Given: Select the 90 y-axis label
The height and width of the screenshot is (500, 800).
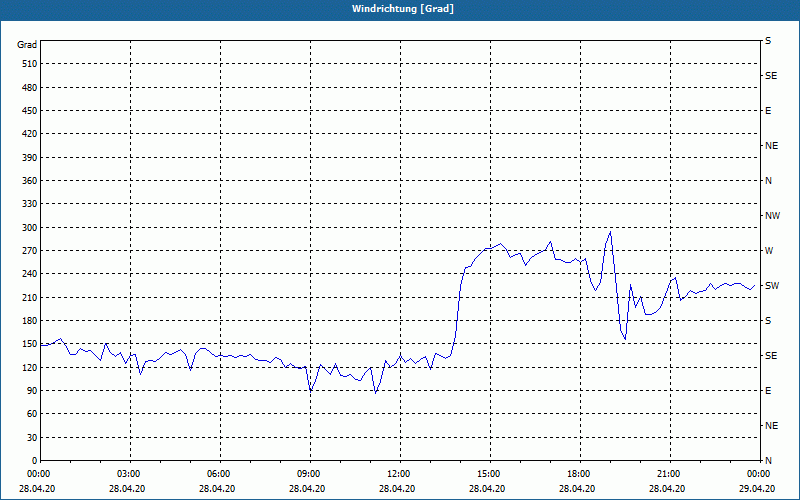Looking at the screenshot, I should 32,391.
